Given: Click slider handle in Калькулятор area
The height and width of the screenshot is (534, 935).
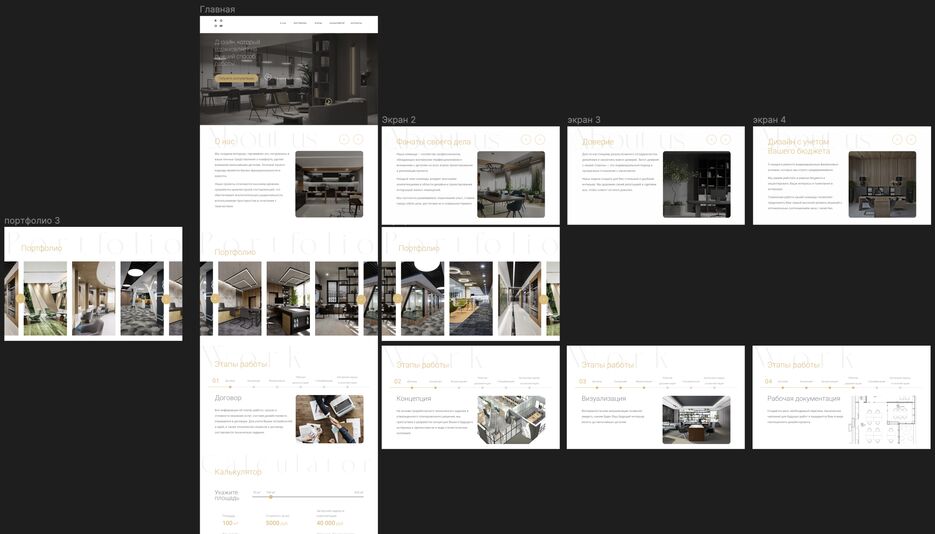Looking at the screenshot, I should click(271, 496).
